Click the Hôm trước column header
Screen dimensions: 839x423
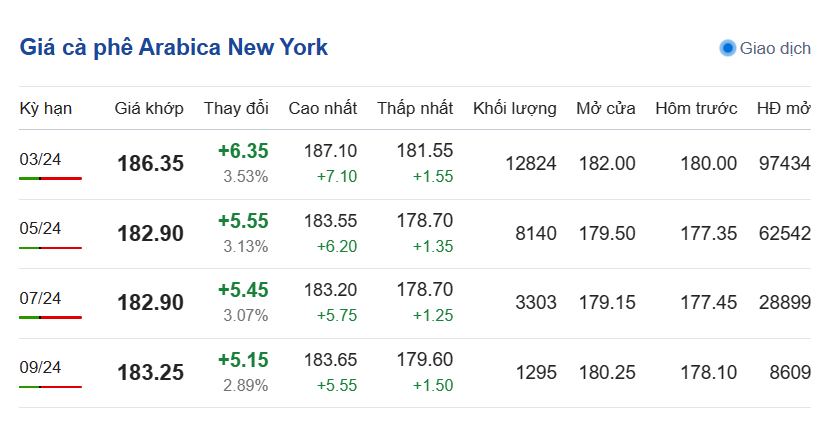(696, 108)
